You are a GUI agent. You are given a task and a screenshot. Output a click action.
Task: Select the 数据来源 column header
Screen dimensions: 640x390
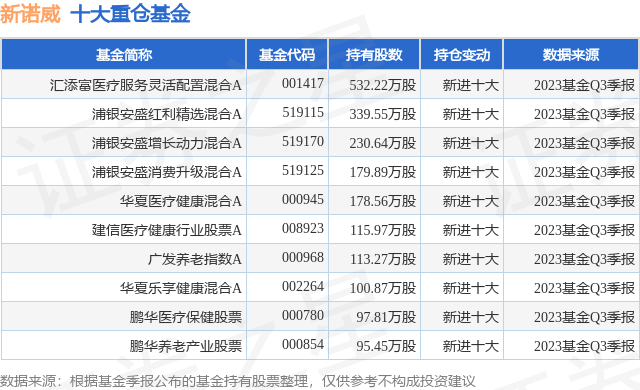tap(571, 54)
